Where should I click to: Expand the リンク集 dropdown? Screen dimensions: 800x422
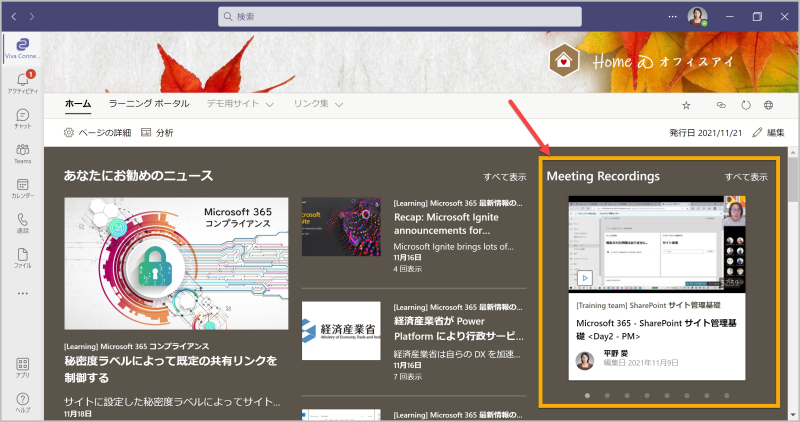point(318,104)
